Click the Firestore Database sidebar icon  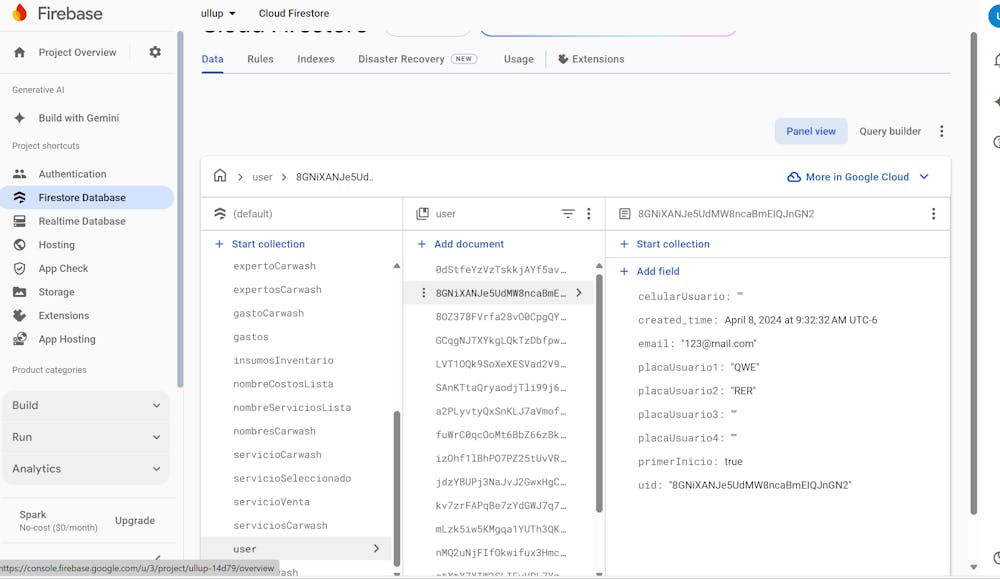coord(20,198)
